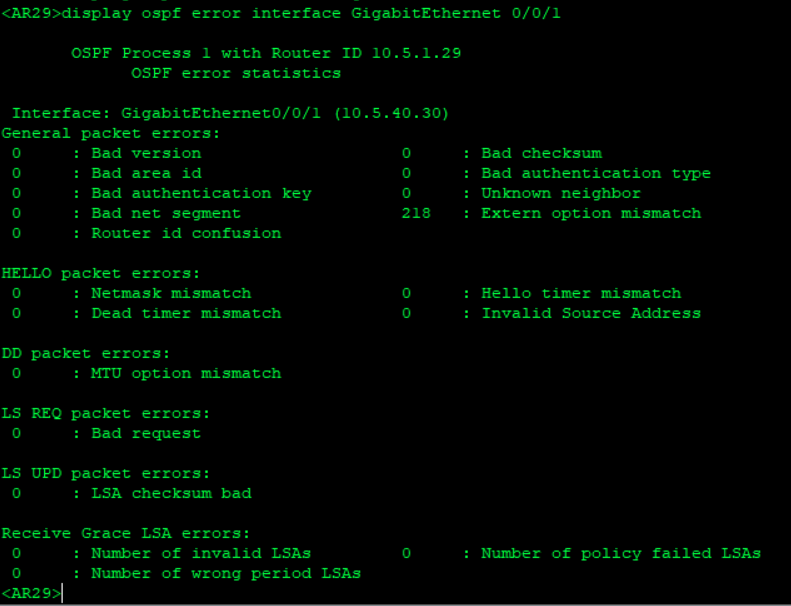The image size is (791, 606).
Task: Click the Hello timer mismatch label
Action: (581, 293)
